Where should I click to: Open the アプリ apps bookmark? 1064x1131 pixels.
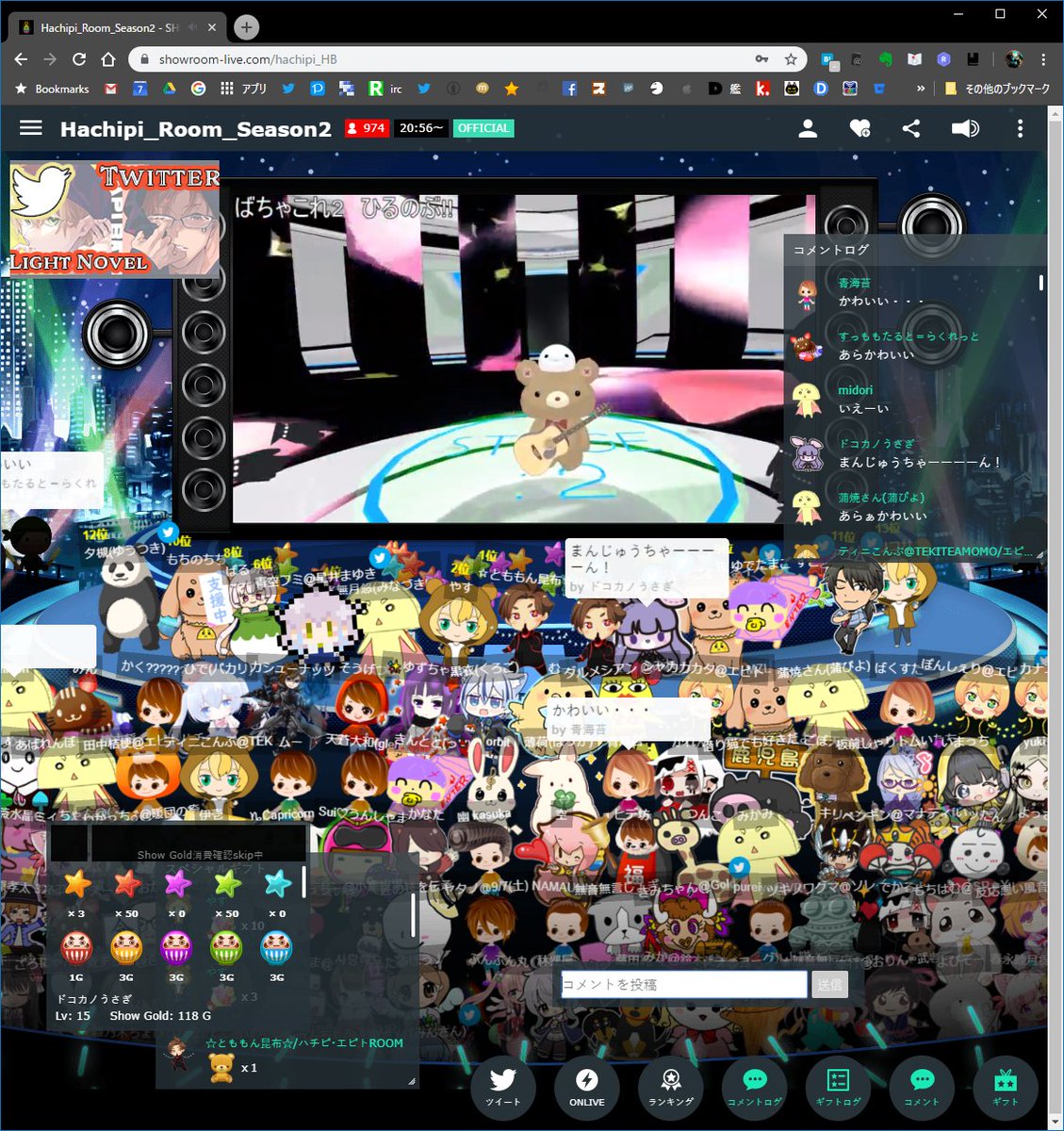243,89
